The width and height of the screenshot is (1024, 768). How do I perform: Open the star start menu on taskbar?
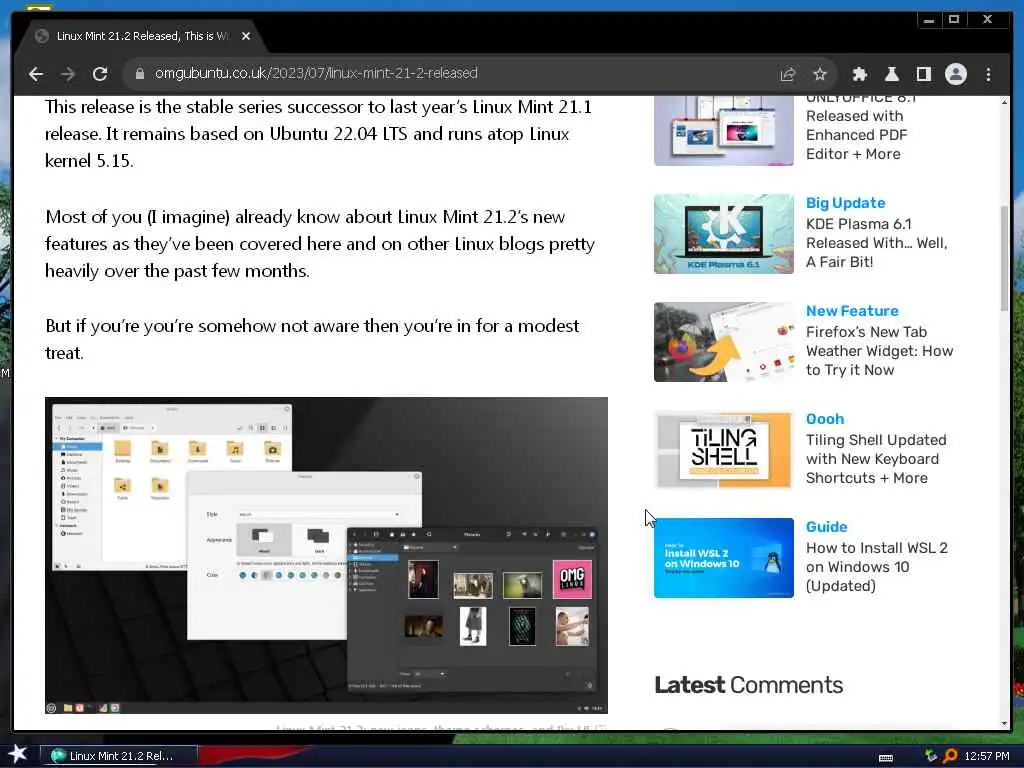(x=18, y=754)
